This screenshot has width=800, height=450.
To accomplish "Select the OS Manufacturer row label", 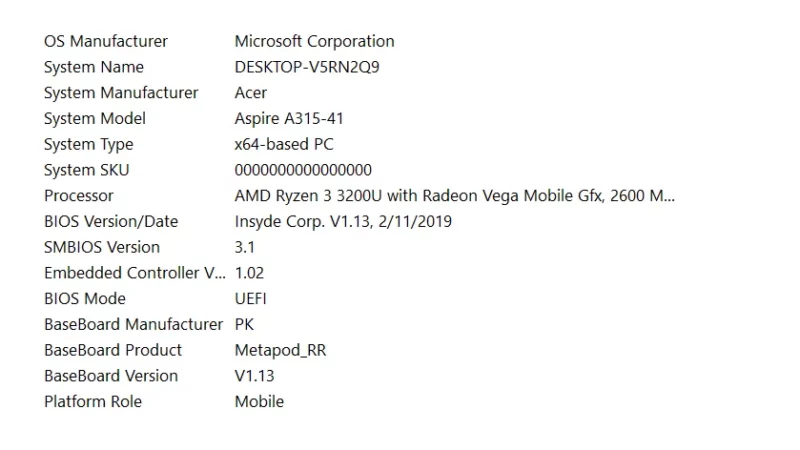I will 106,41.
